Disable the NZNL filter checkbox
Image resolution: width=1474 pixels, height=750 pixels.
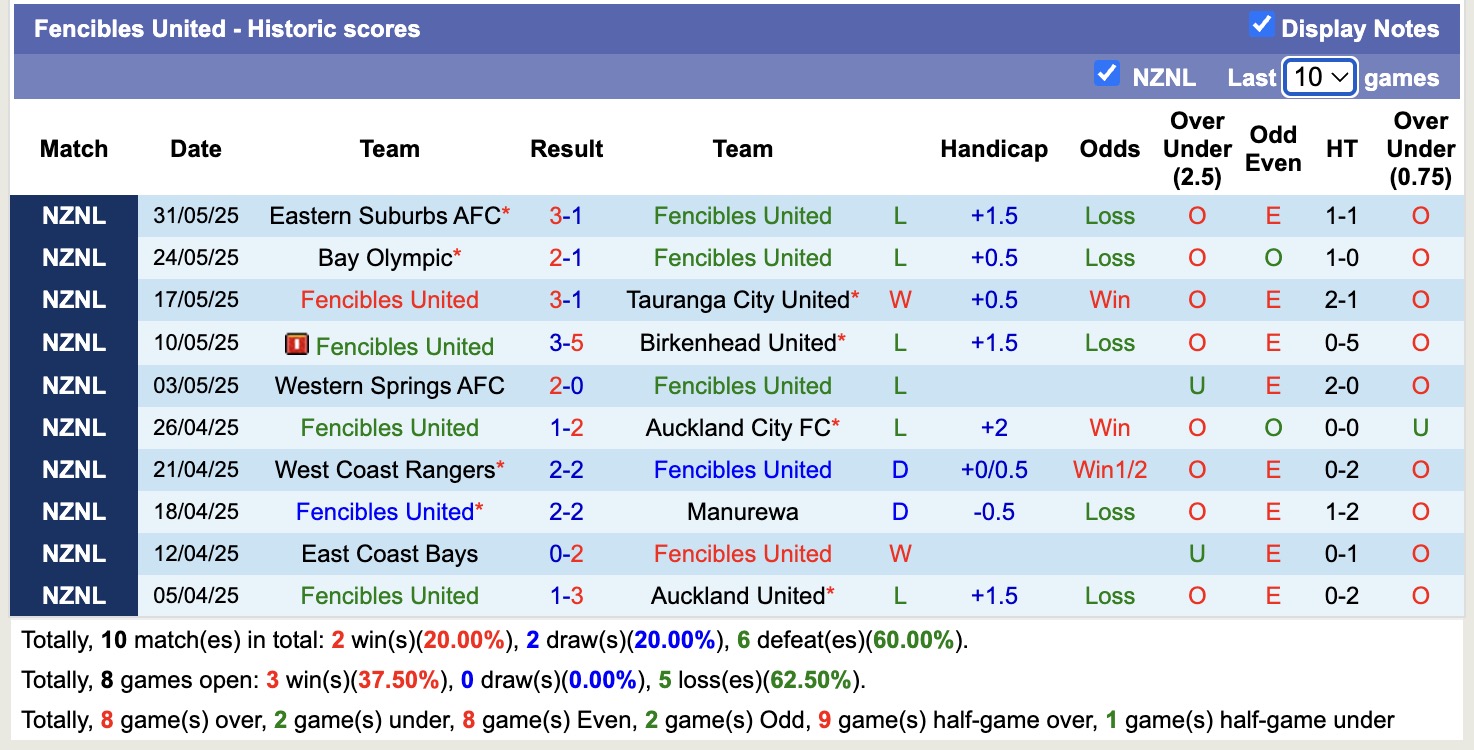tap(1107, 72)
